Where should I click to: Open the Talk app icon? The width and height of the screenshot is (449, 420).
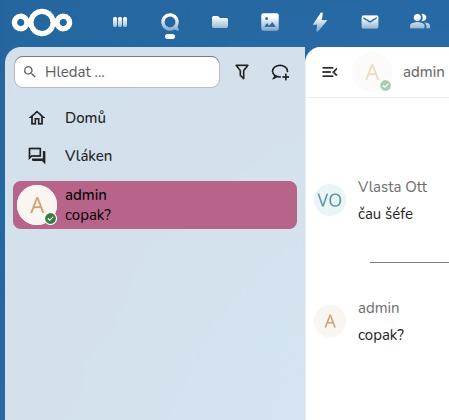[x=170, y=22]
